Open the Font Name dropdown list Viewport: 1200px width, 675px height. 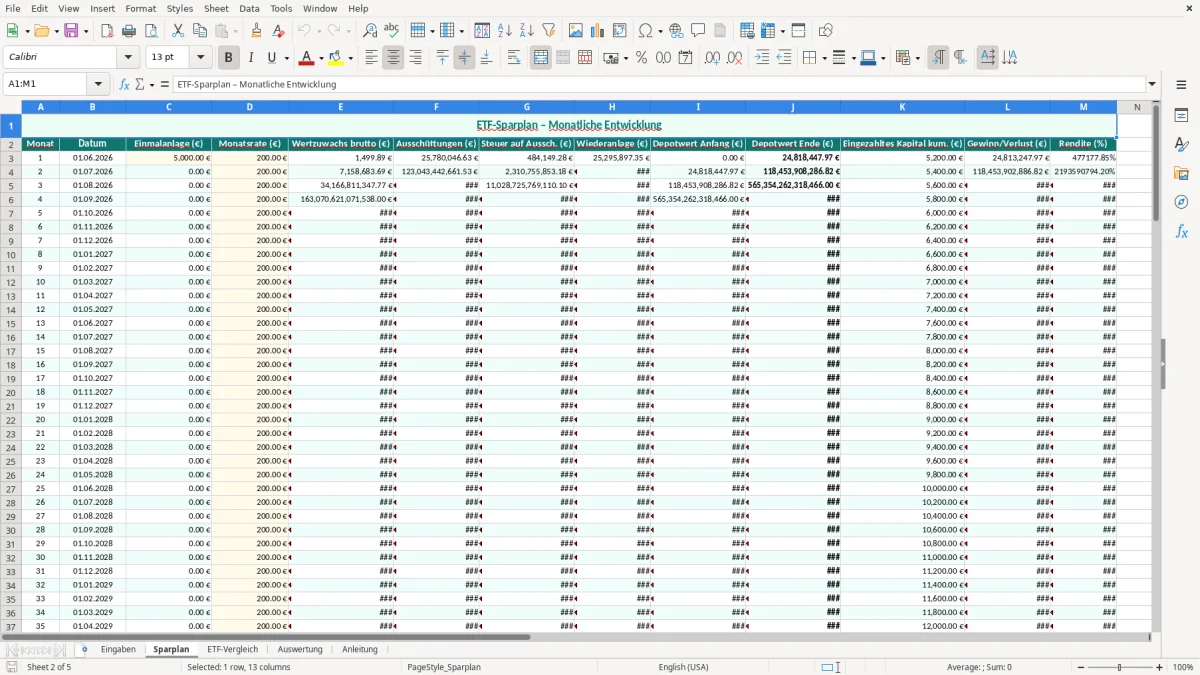click(130, 58)
